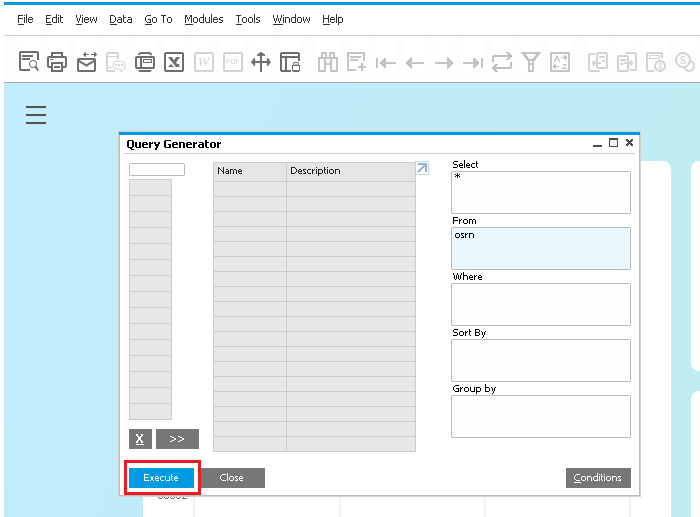Click the Find binoculars icon
The width and height of the screenshot is (700, 517).
tap(328, 62)
